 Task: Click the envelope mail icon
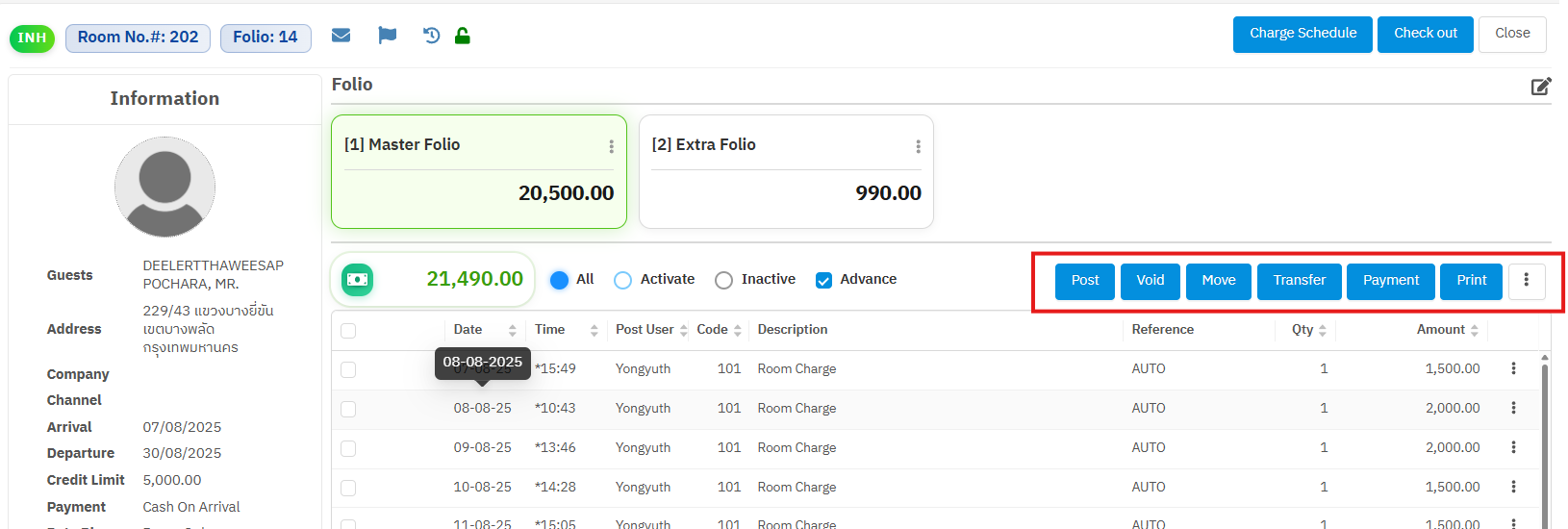pos(341,36)
